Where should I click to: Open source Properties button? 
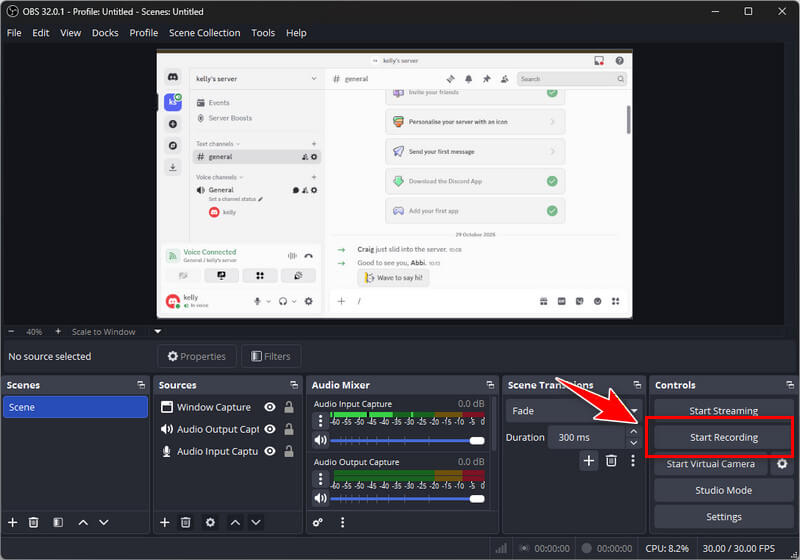(x=197, y=356)
